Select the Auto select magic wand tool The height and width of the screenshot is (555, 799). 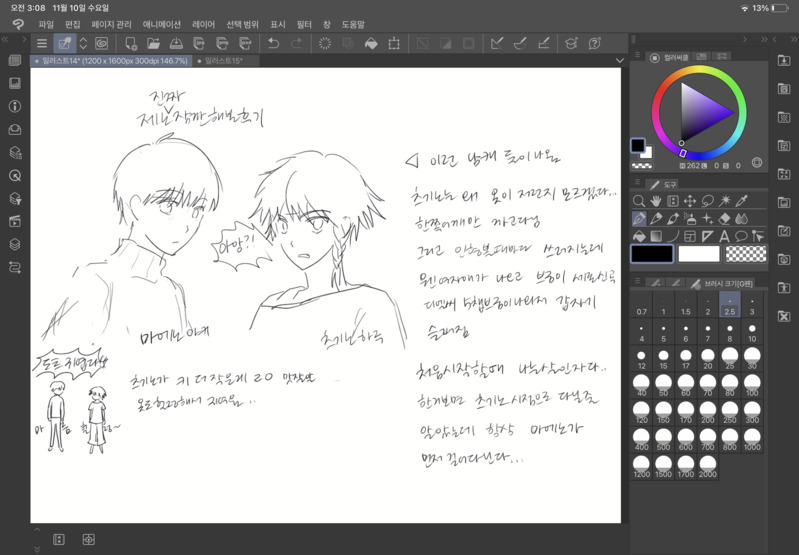click(x=724, y=201)
